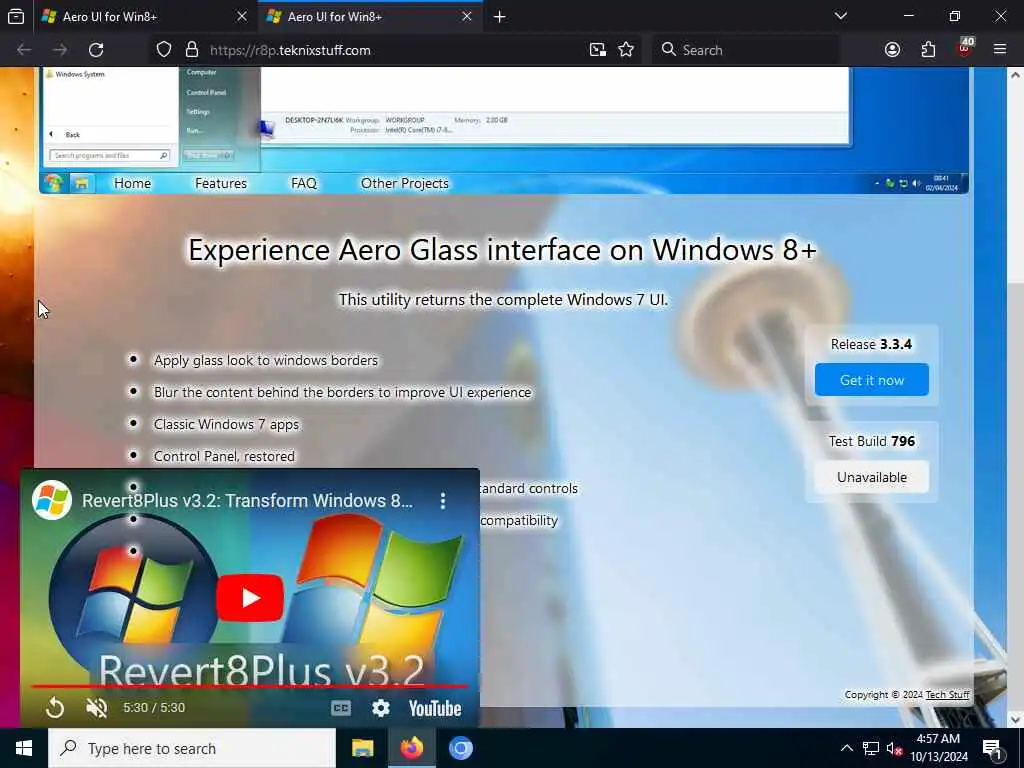Close the second Aero UI tab
1024x768 pixels.
tap(466, 16)
